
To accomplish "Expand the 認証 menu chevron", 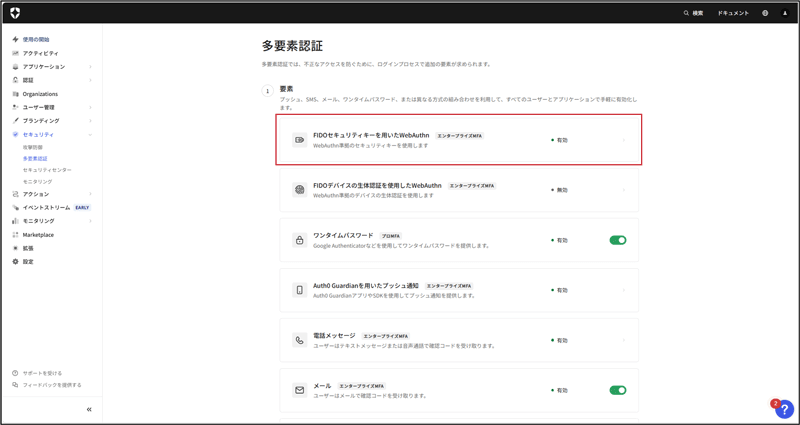I will 90,80.
